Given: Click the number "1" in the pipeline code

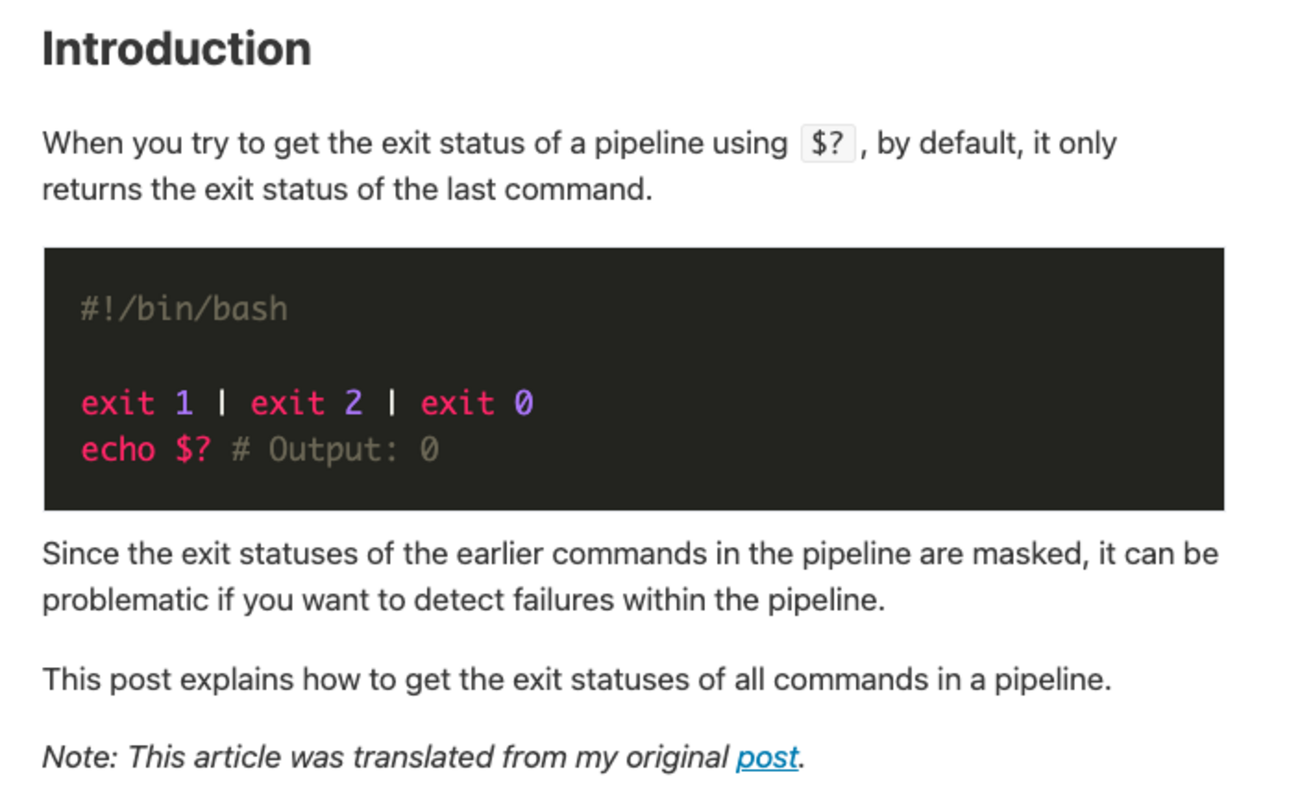Looking at the screenshot, I should (x=184, y=403).
